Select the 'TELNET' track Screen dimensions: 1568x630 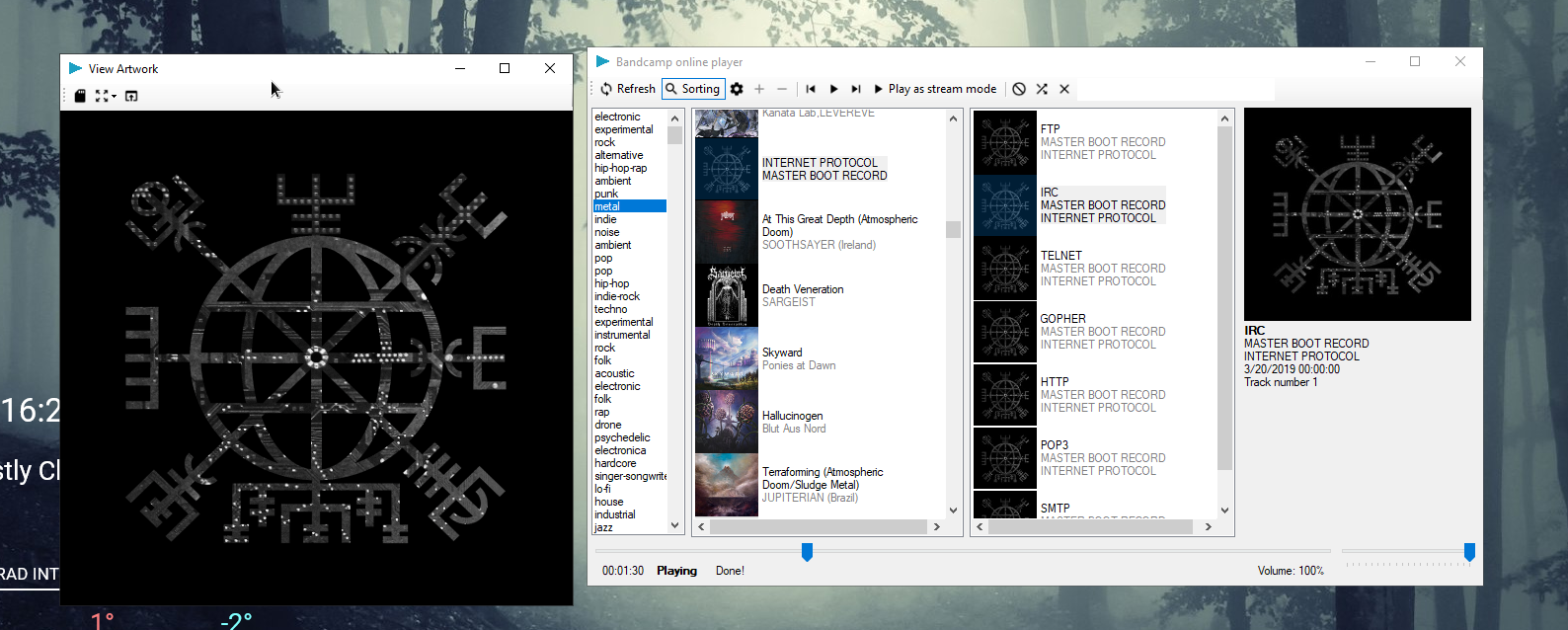pos(1095,269)
